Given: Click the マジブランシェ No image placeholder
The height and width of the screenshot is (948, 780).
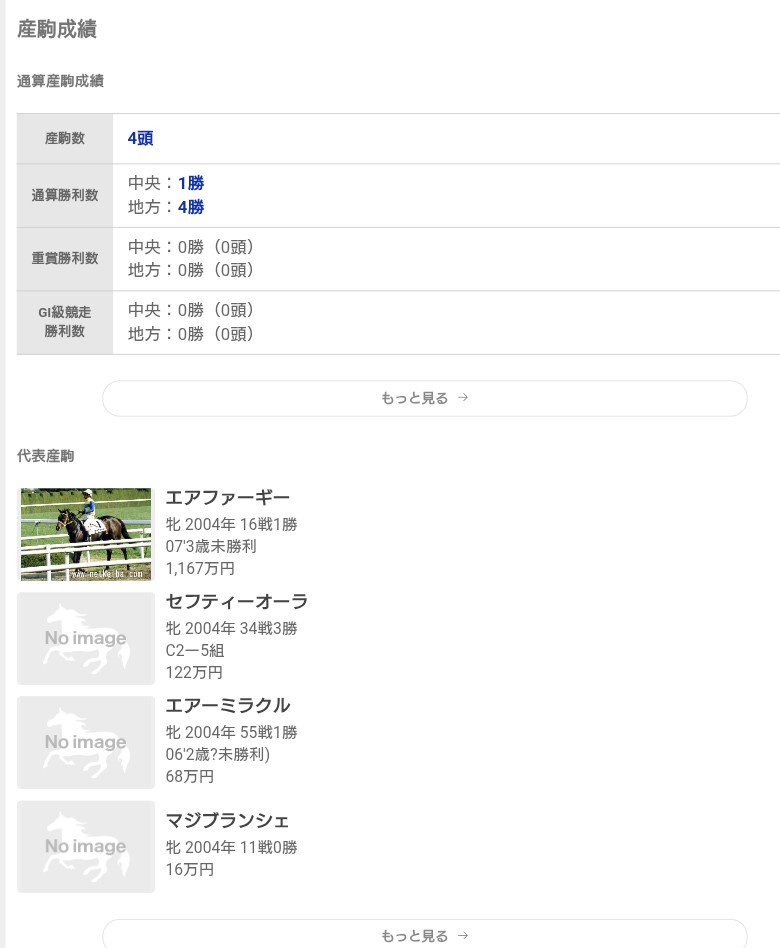Looking at the screenshot, I should pos(86,846).
